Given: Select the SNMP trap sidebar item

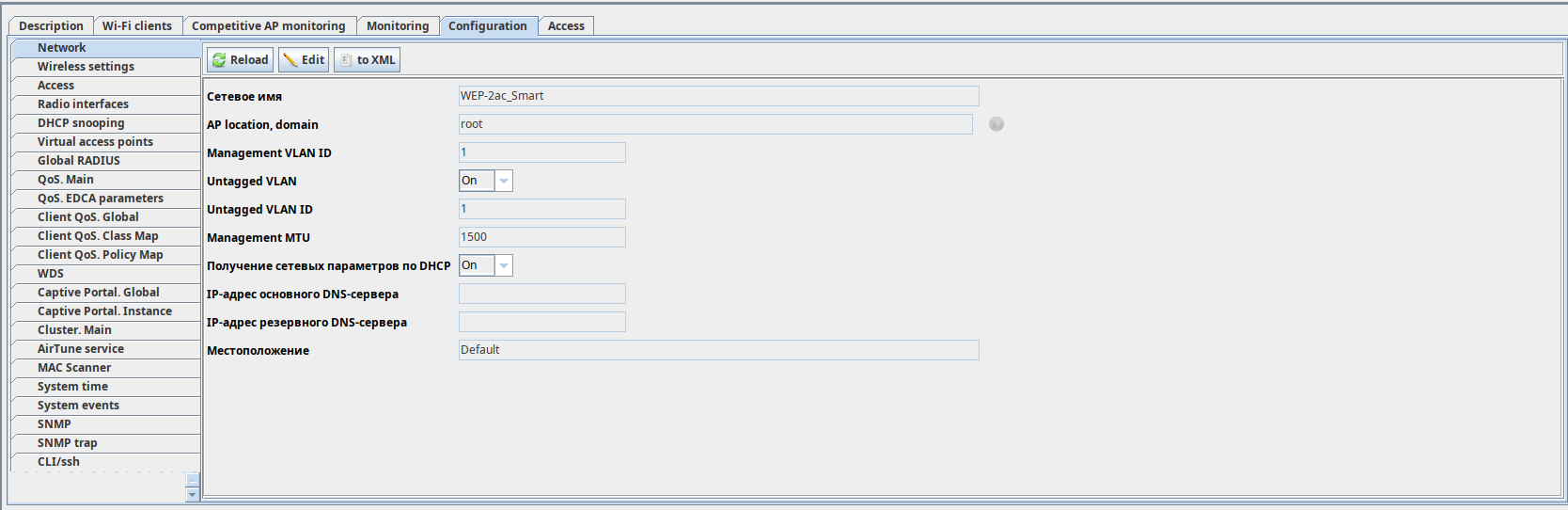Looking at the screenshot, I should coord(67,443).
